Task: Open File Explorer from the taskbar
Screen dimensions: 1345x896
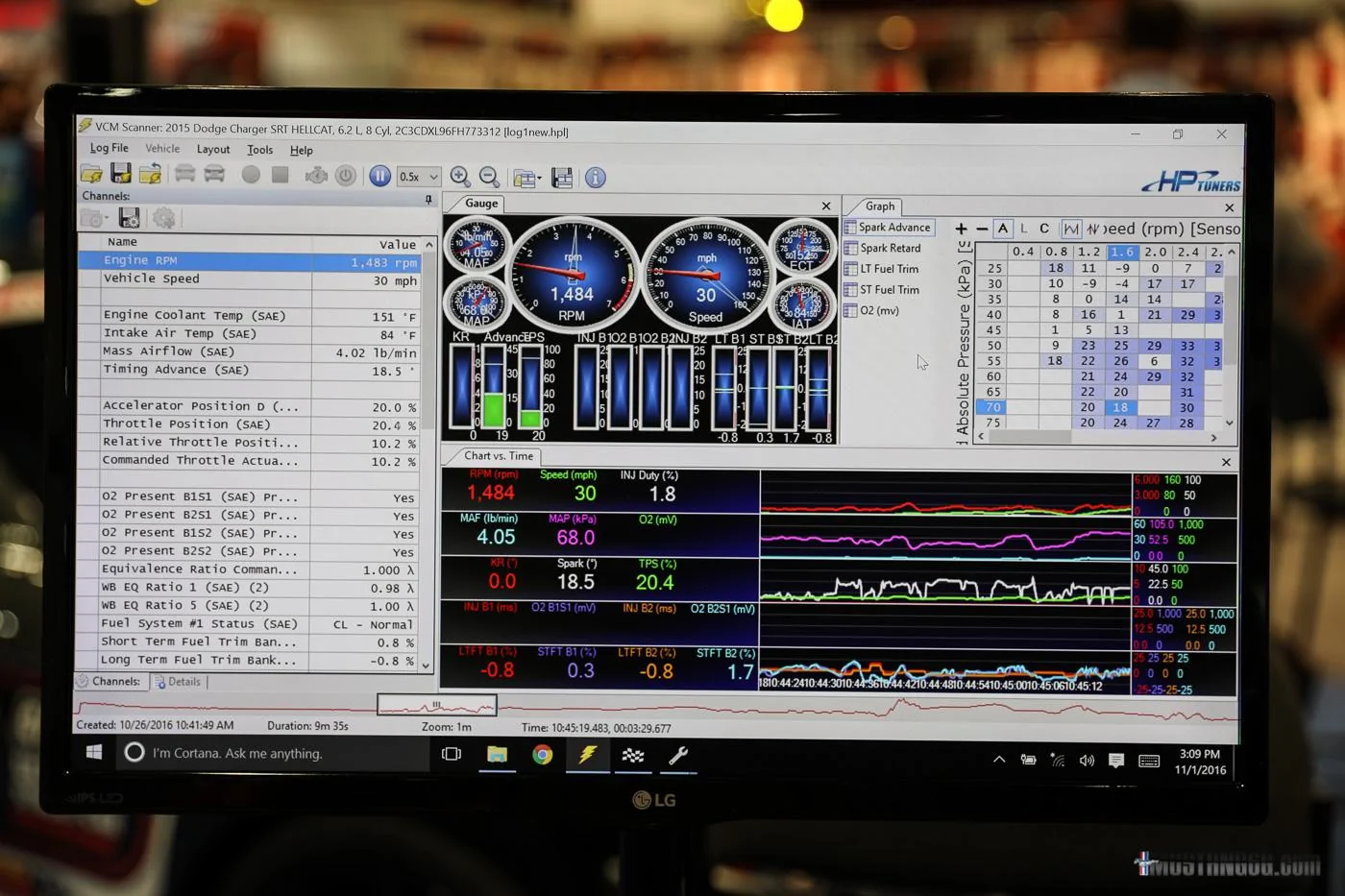Action: (x=497, y=754)
